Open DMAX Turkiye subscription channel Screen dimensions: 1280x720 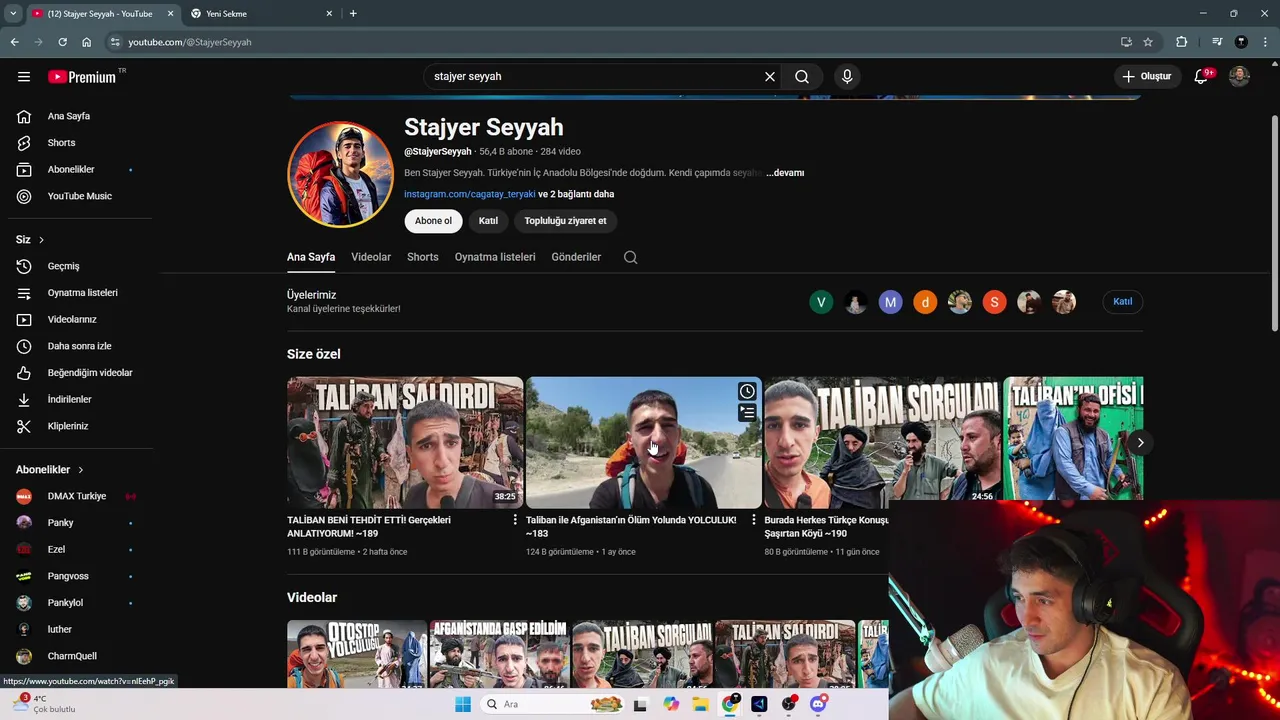click(x=76, y=496)
